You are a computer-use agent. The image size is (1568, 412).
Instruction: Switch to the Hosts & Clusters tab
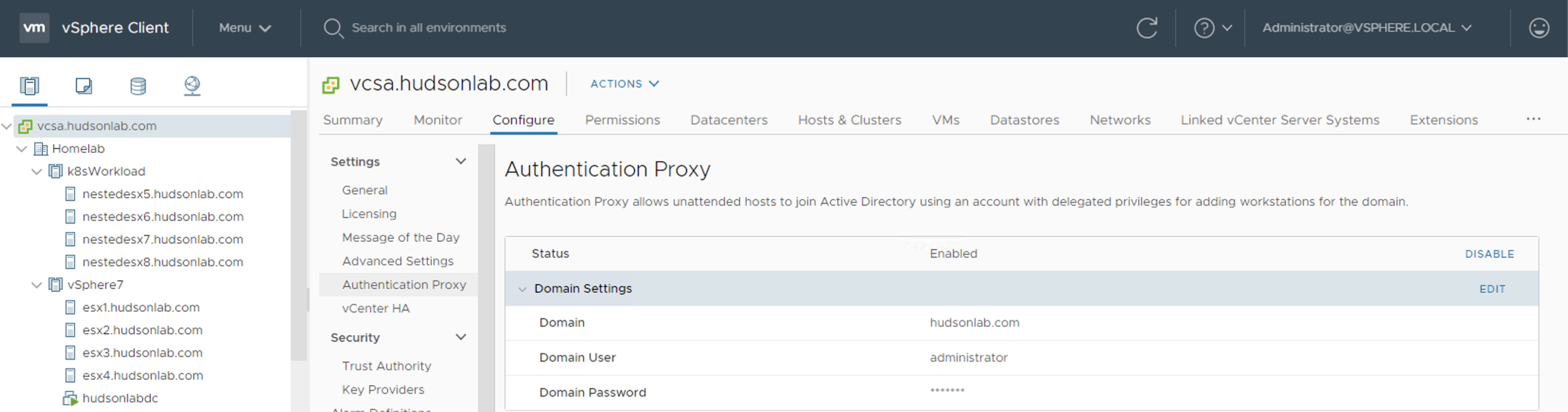[849, 120]
